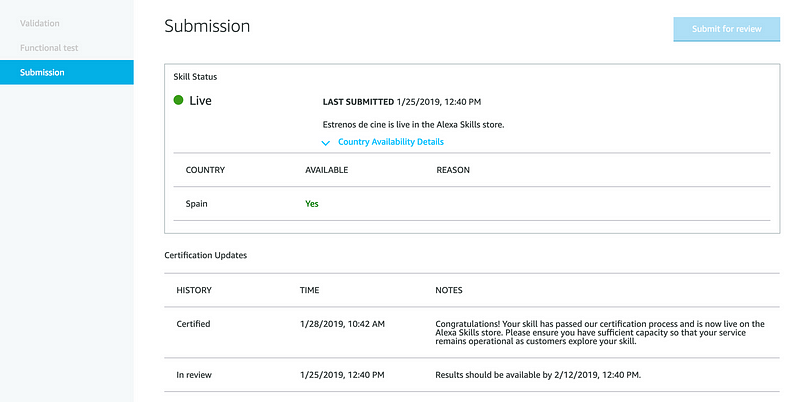
Task: Select the Spain country row
Action: click(198, 203)
